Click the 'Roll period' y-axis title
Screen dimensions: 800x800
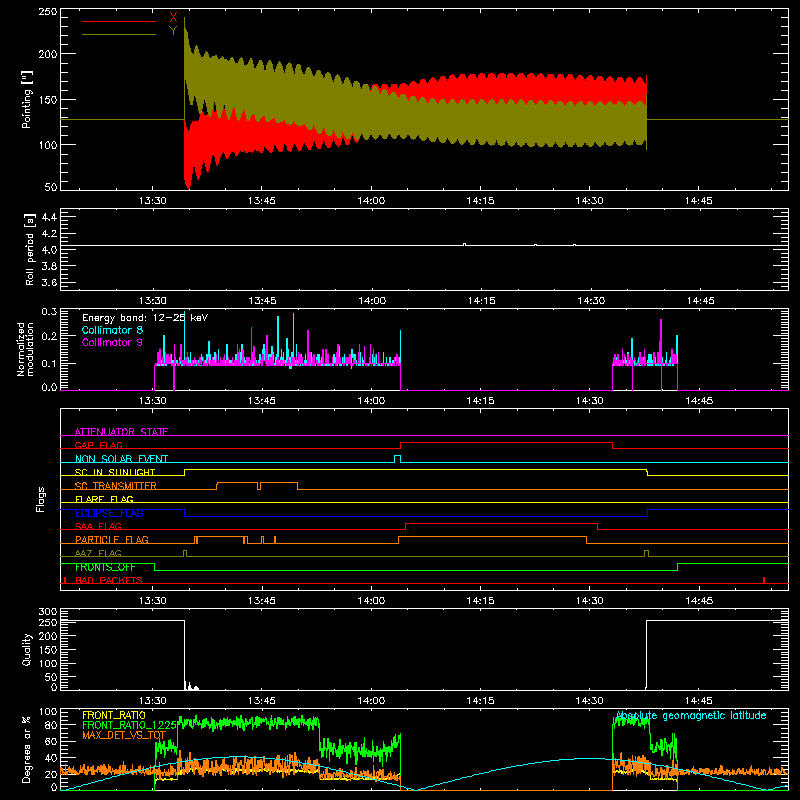30,249
